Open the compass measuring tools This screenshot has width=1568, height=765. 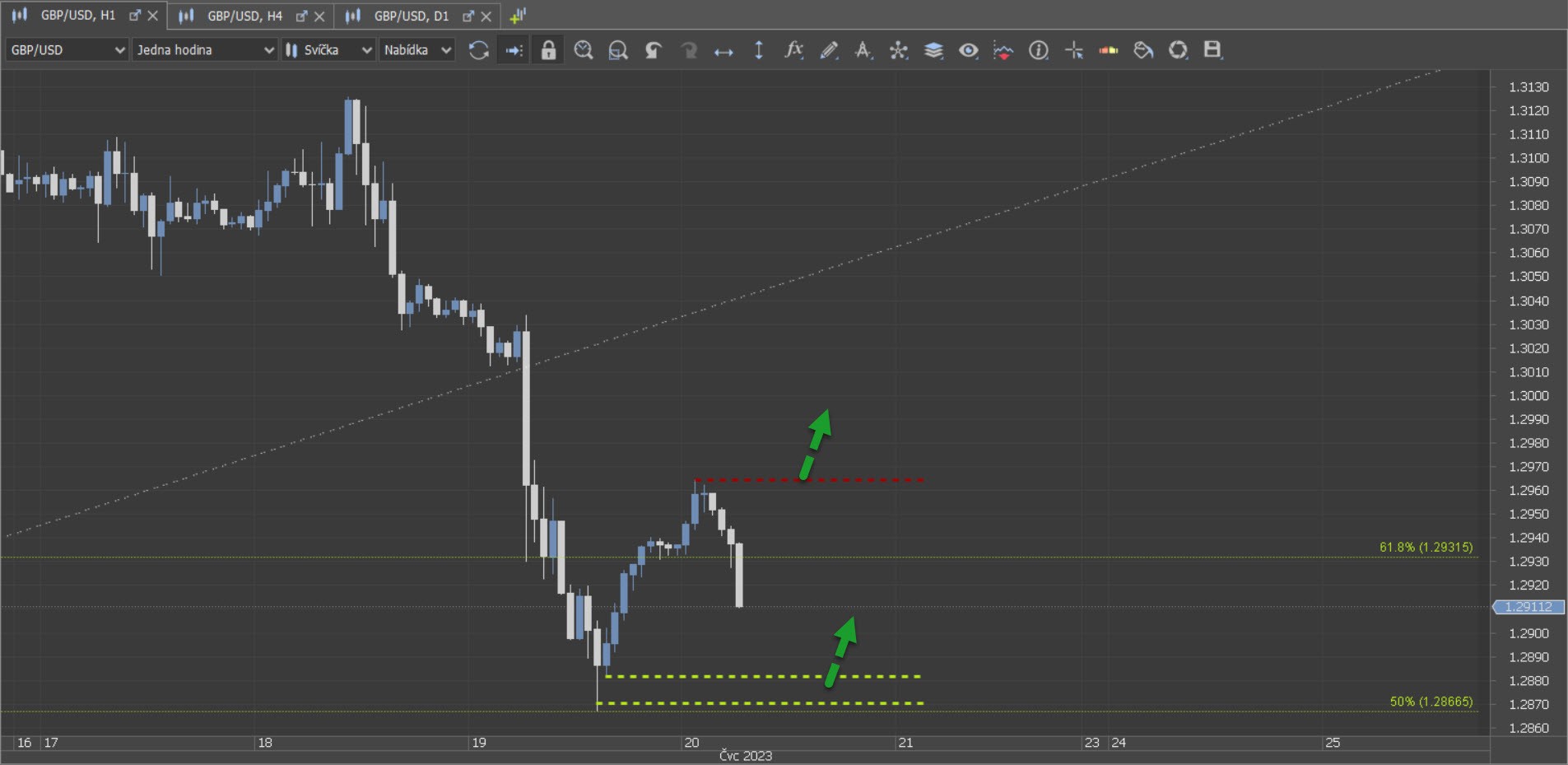click(x=863, y=50)
